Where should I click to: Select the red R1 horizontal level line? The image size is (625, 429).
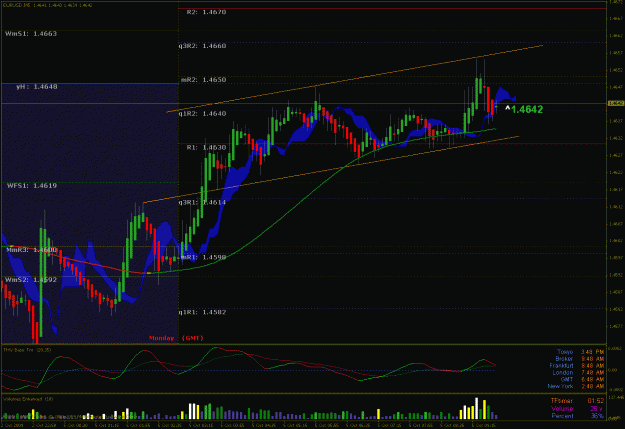(x=393, y=144)
